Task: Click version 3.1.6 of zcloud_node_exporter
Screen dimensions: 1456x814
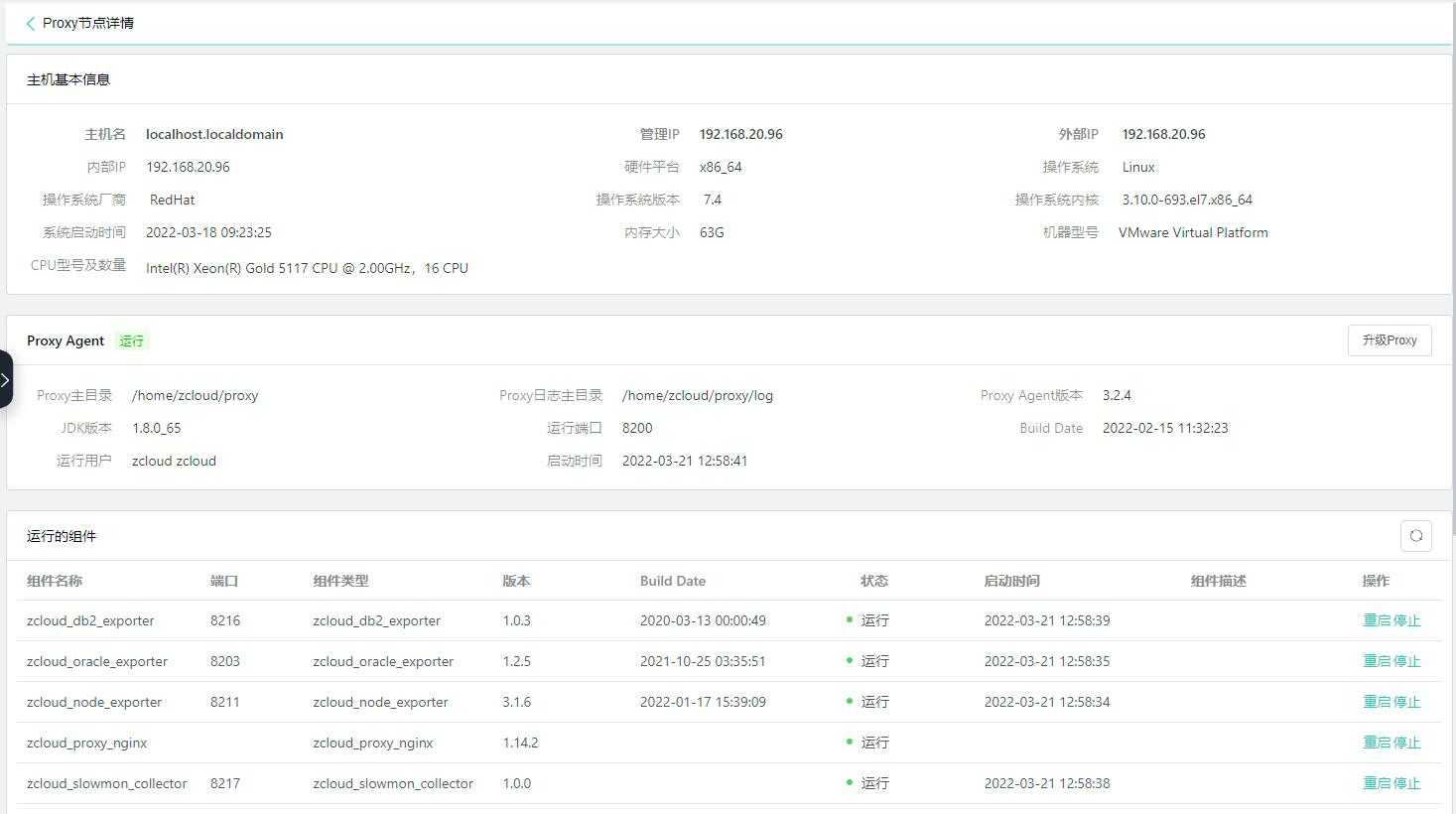Action: (516, 702)
